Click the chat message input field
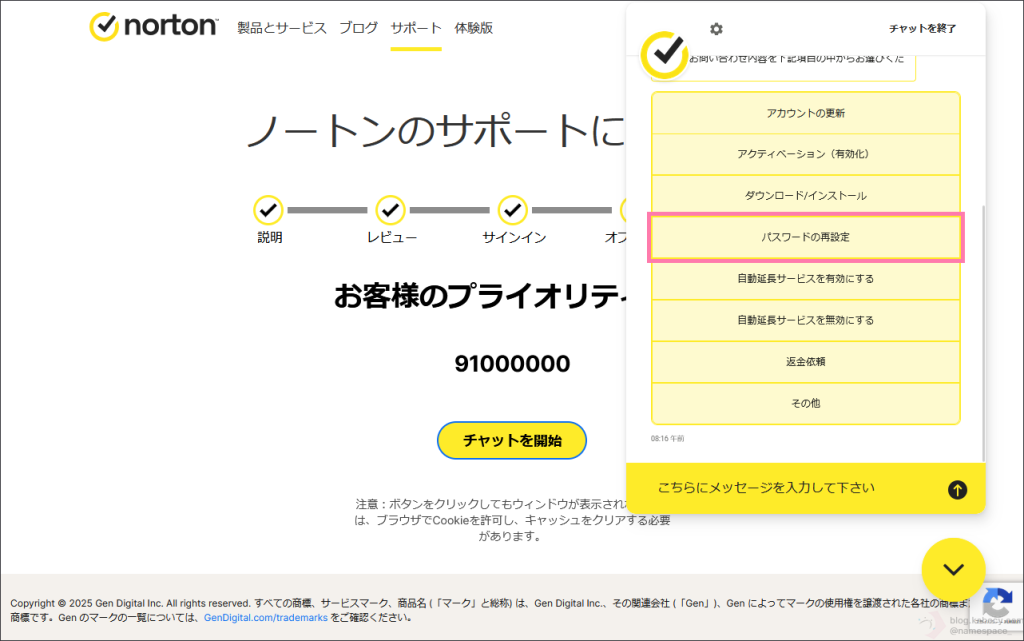The height and width of the screenshot is (641, 1024). (790, 488)
